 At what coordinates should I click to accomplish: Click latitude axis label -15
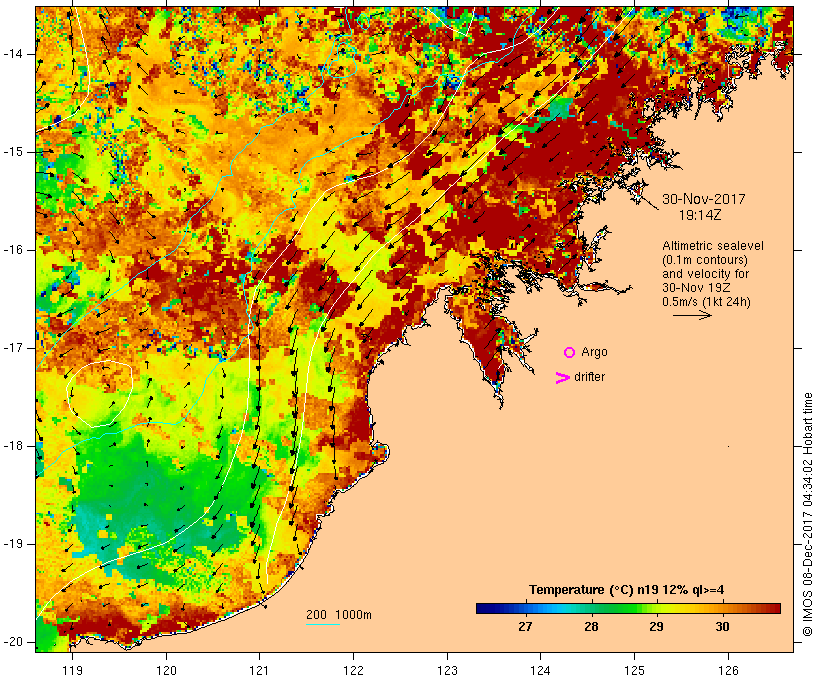coord(13,152)
